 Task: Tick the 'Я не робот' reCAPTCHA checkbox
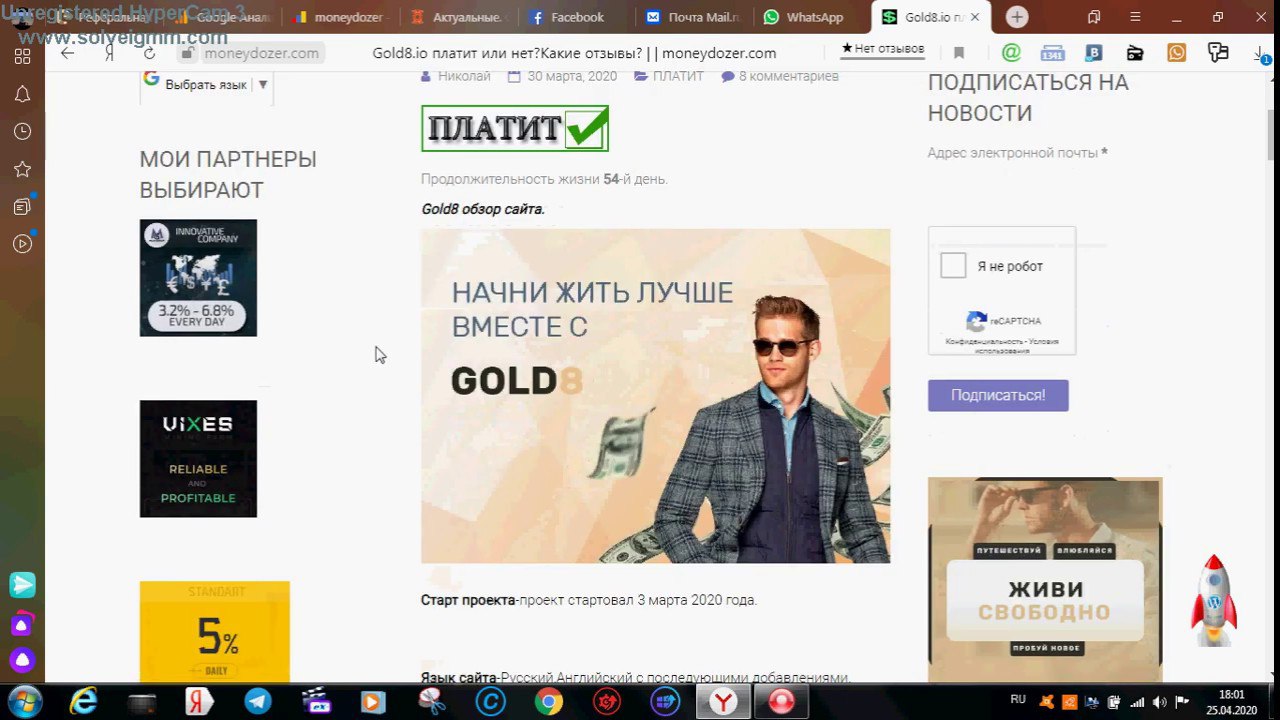pyautogui.click(x=953, y=266)
